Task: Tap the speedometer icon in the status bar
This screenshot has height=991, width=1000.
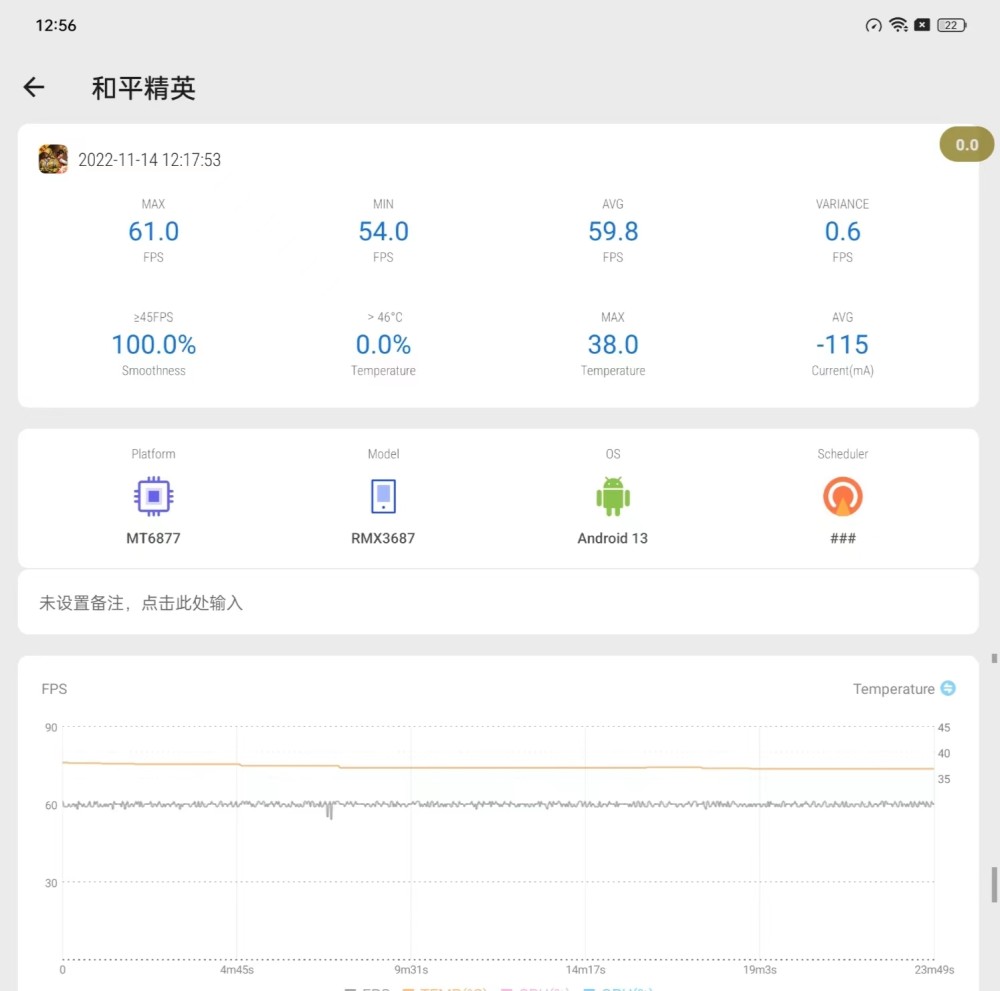Action: pyautogui.click(x=873, y=25)
